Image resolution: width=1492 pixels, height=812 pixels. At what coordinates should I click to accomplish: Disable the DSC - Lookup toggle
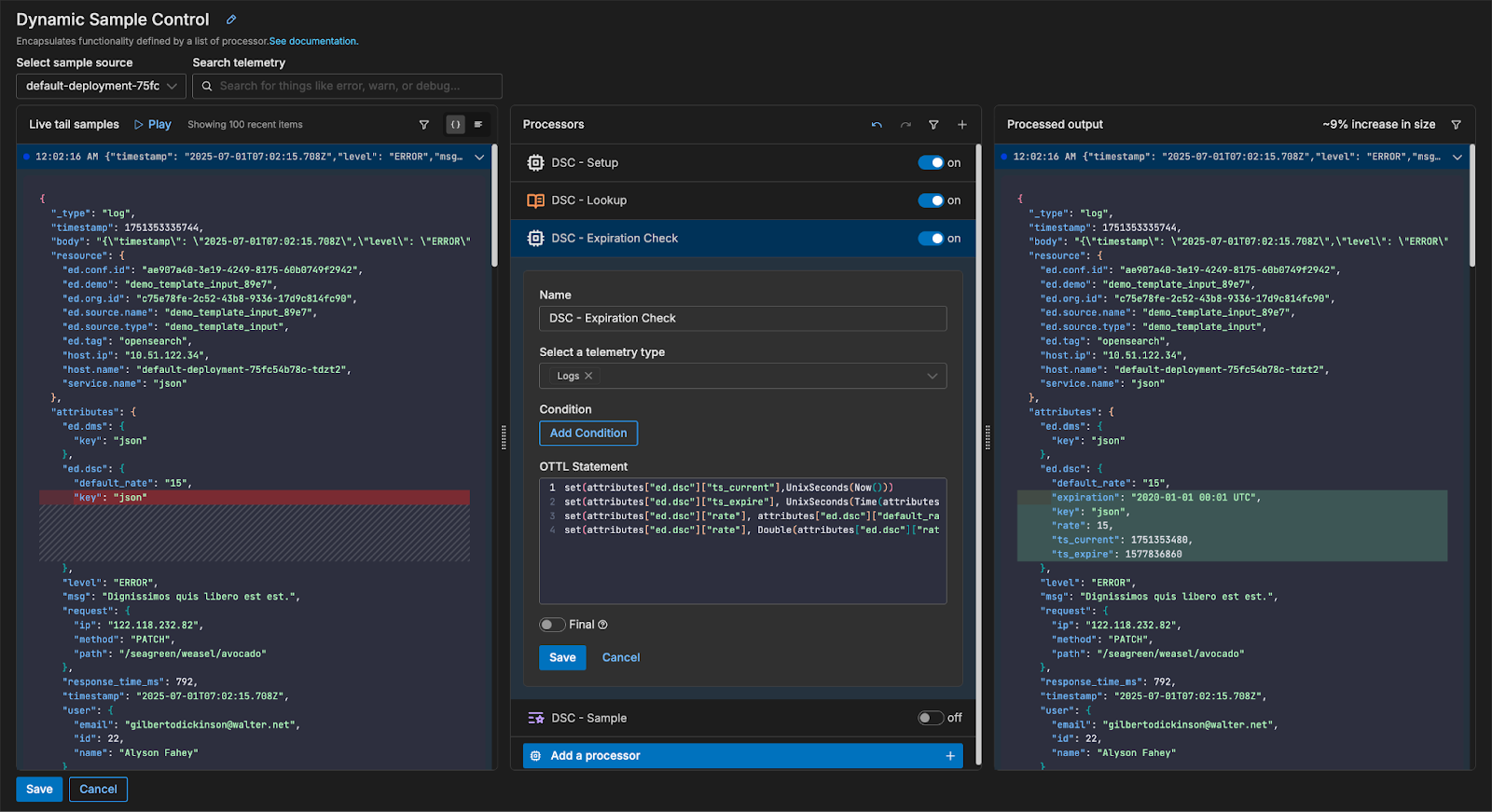click(931, 200)
